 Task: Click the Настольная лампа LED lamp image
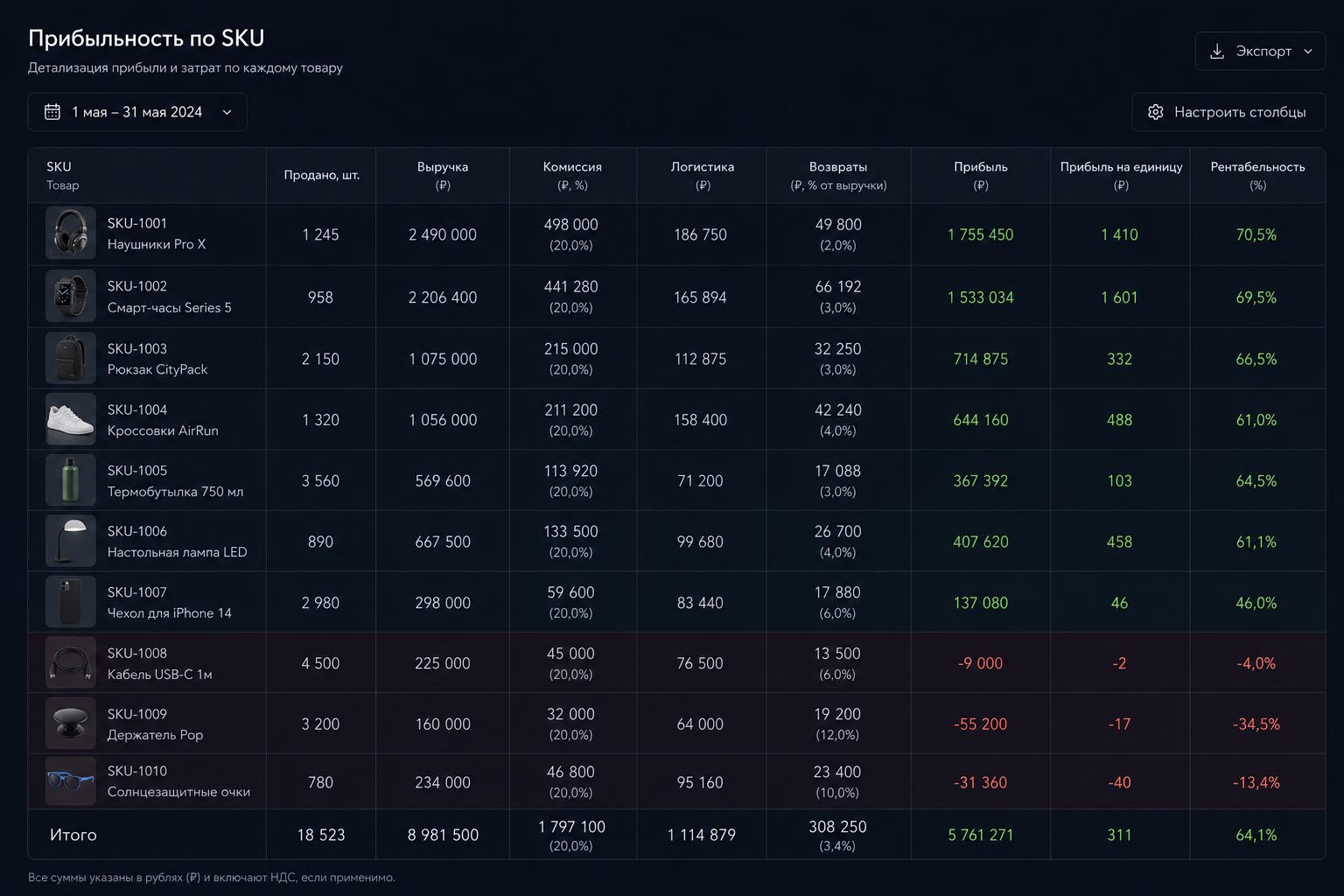(71, 541)
